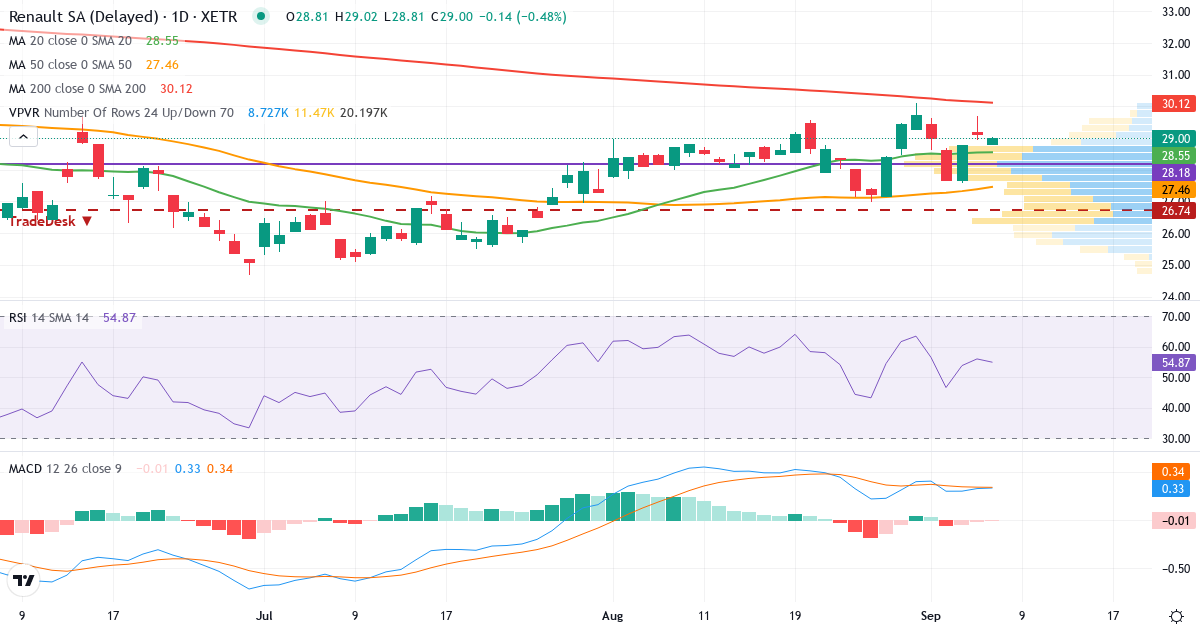This screenshot has width=1200, height=630.
Task: Click the purple 28.18 price label
Action: (x=1174, y=173)
